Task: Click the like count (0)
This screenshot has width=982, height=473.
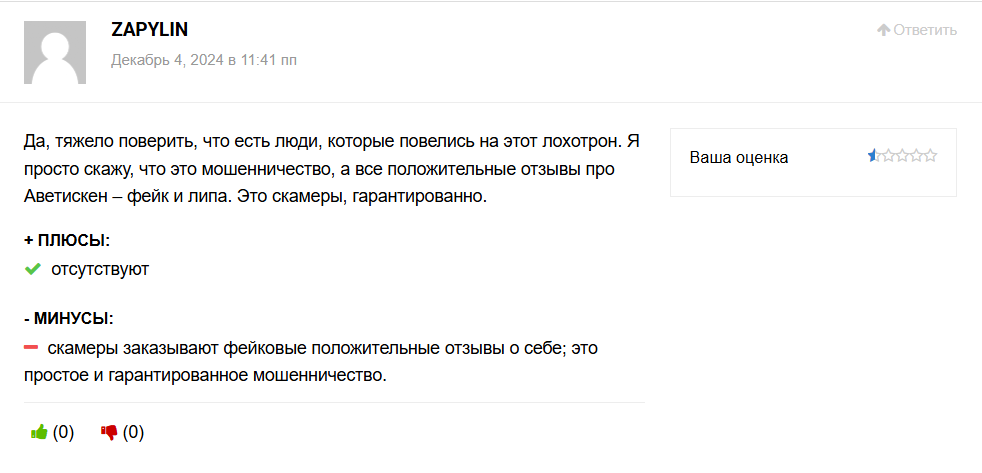Action: click(64, 432)
